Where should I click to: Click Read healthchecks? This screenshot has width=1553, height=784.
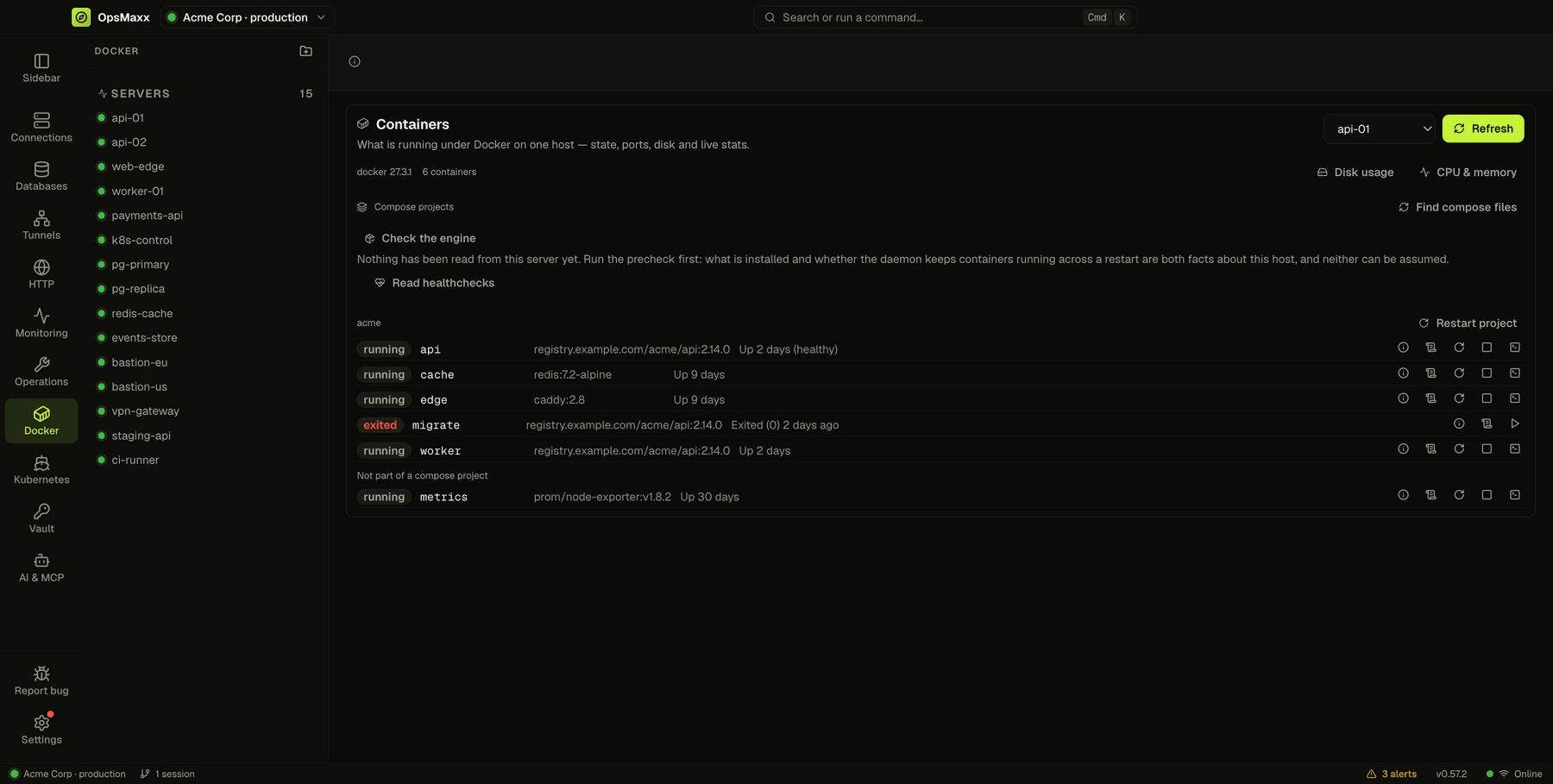435,283
